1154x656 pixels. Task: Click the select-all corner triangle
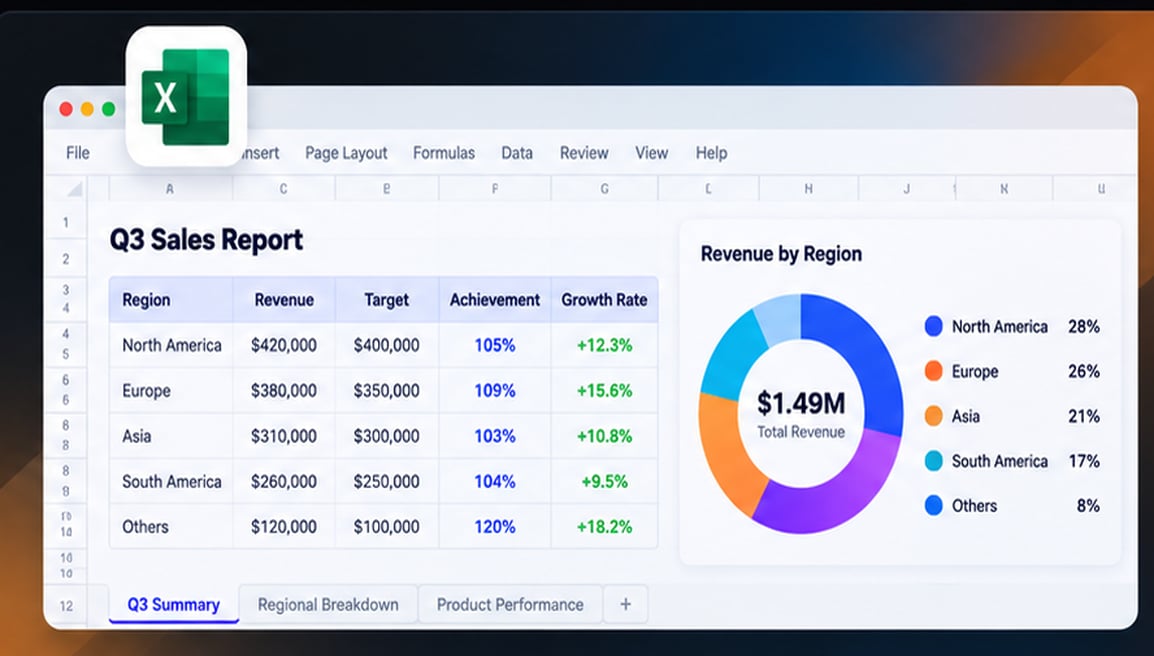click(x=74, y=190)
